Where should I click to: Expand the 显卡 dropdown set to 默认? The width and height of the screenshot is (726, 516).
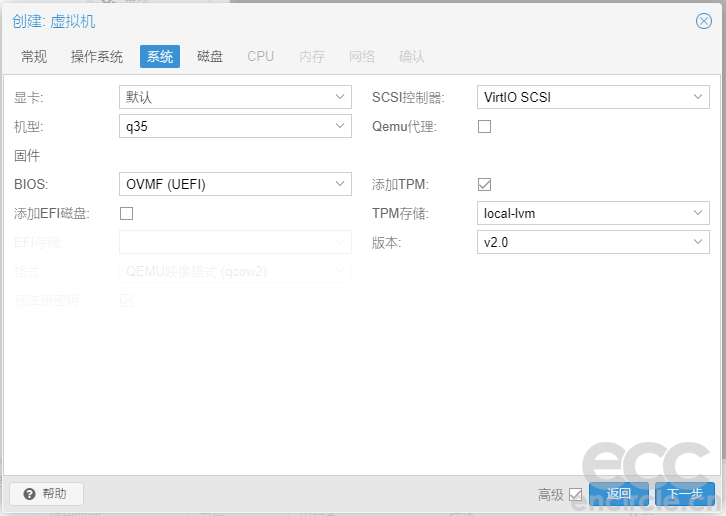tap(235, 97)
